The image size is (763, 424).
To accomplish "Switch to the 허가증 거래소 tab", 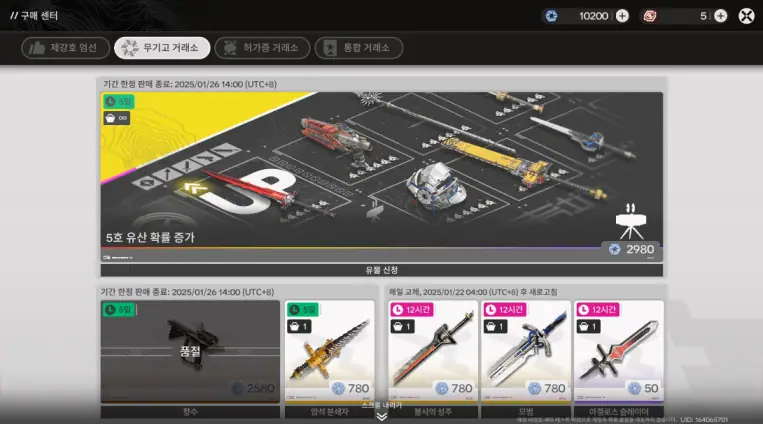I will click(262, 48).
